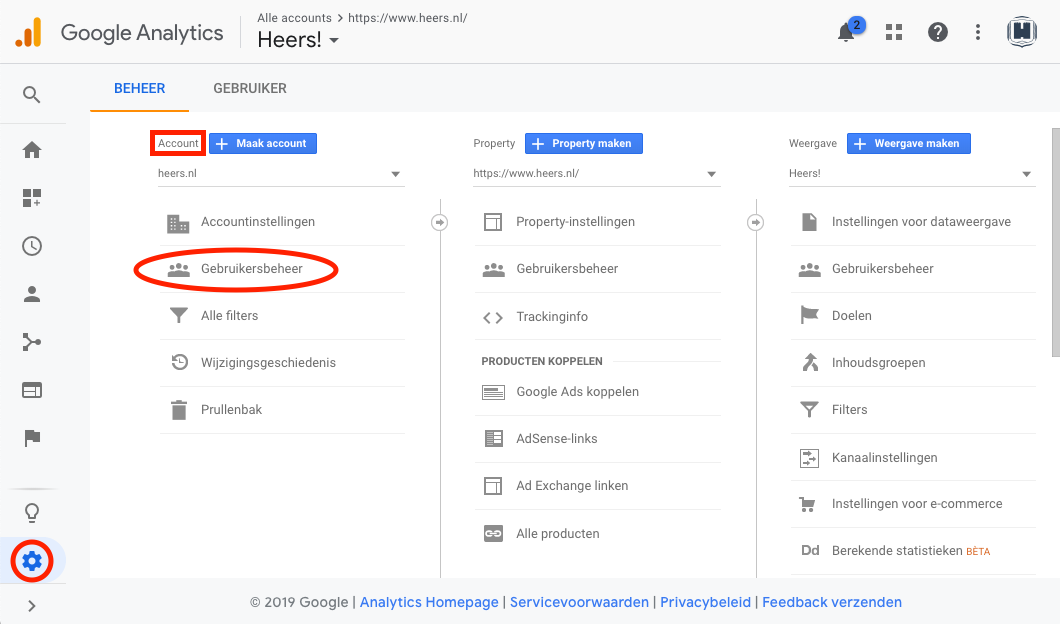Viewport: 1060px width, 624px height.
Task: Click the Kanaalinstellingen icon
Action: (809, 458)
